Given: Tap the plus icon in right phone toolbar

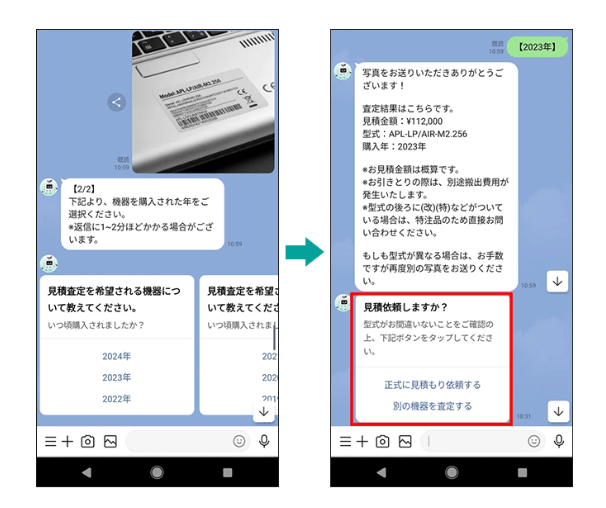Looking at the screenshot, I should pos(362,441).
